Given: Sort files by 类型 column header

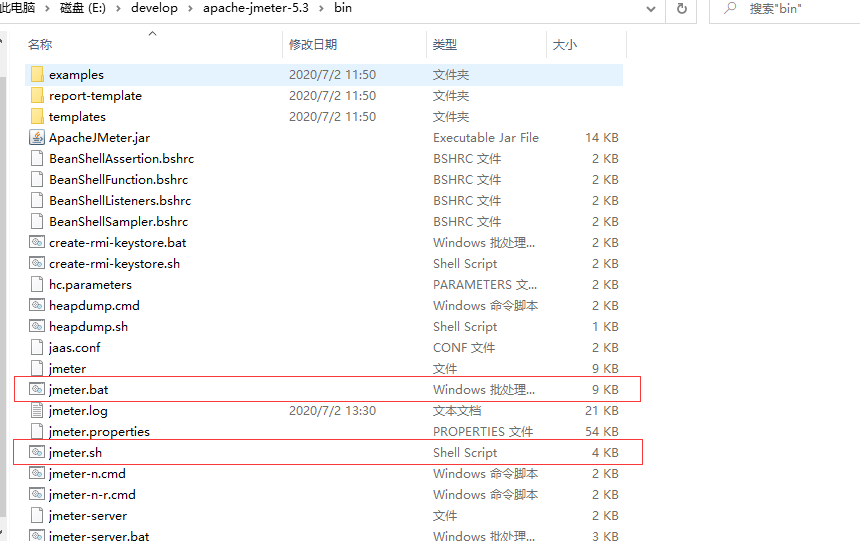Looking at the screenshot, I should tap(444, 44).
